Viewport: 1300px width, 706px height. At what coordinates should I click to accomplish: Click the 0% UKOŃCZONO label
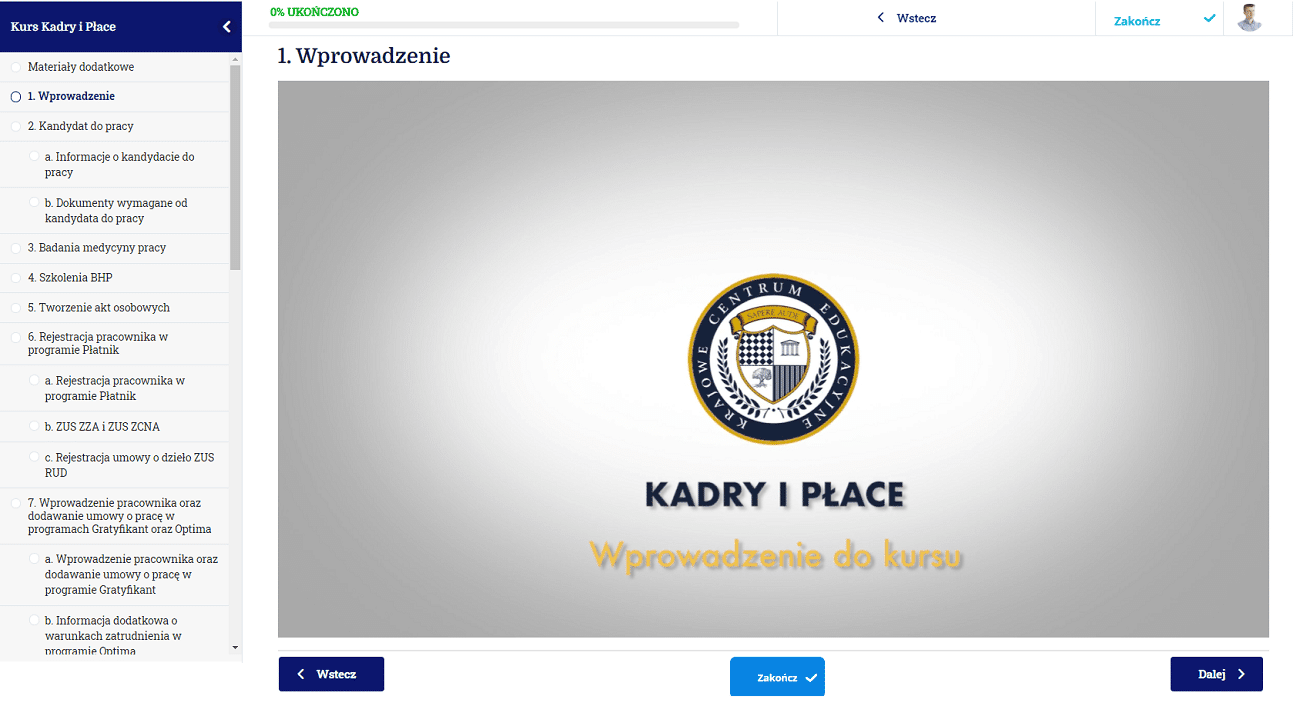pos(314,12)
